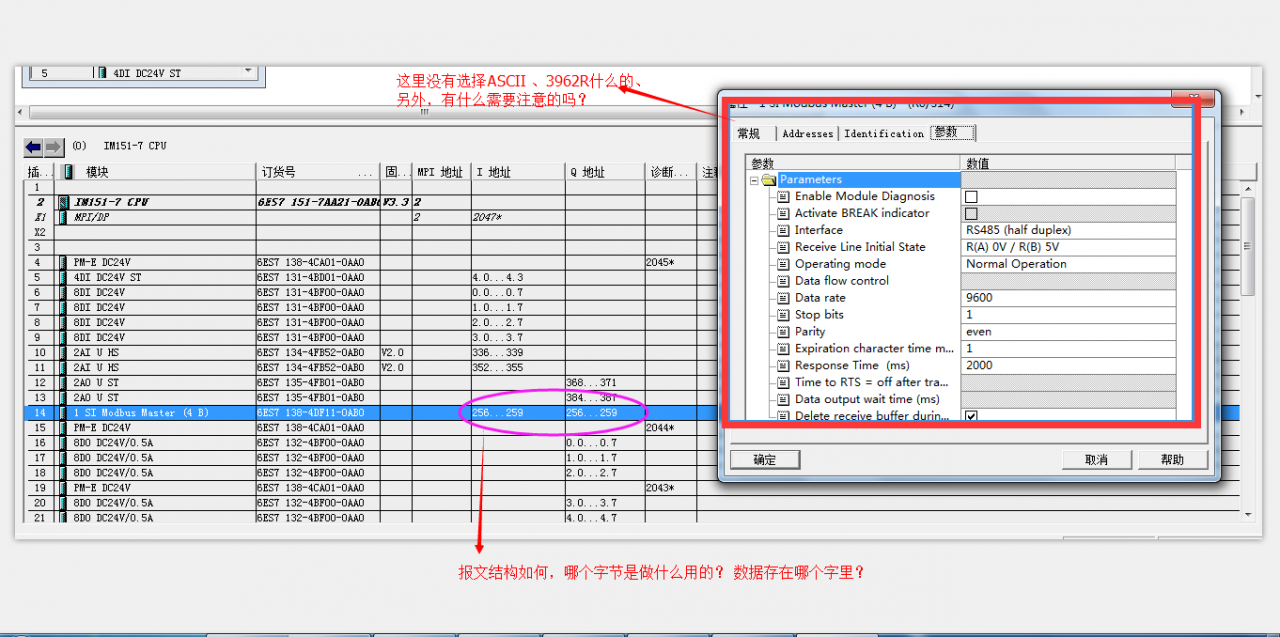This screenshot has width=1280, height=637.
Task: Open the Interface value RS485 (half duplex)
Action: (1068, 230)
